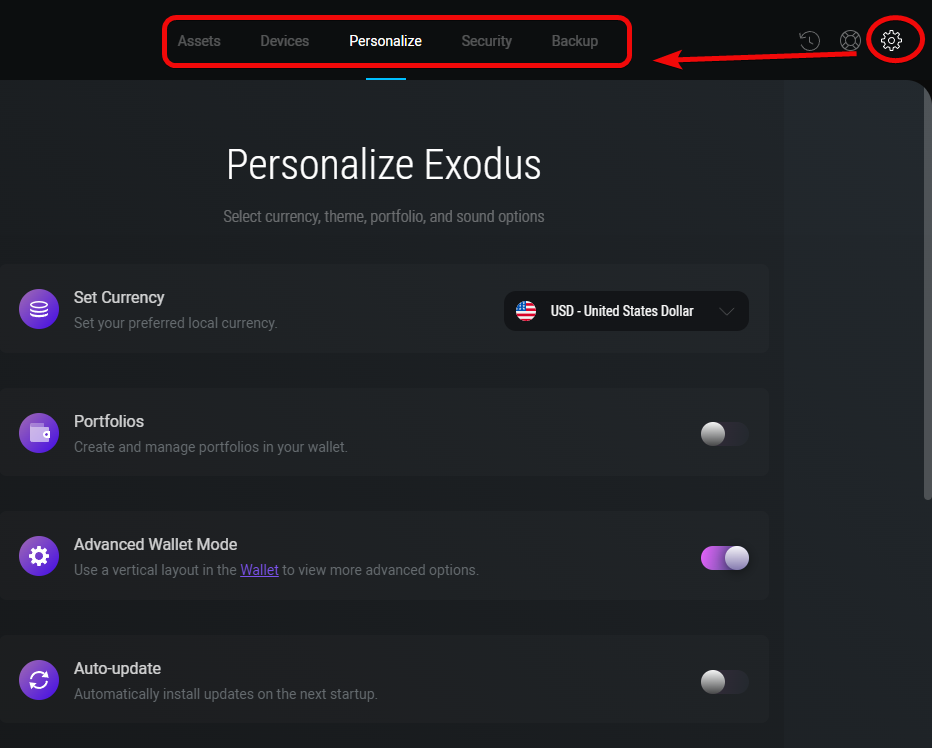The image size is (932, 748).
Task: Open the Backup tab
Action: [x=574, y=41]
